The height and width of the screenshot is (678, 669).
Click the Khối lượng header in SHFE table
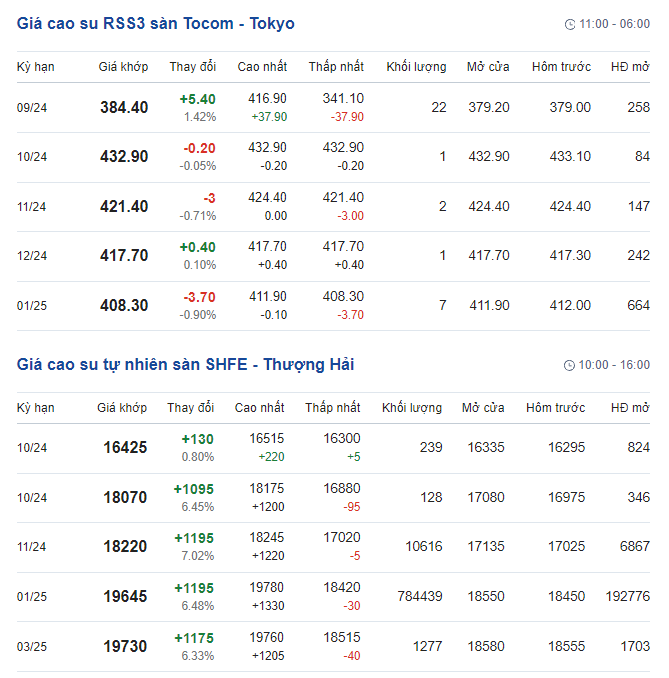pos(411,408)
